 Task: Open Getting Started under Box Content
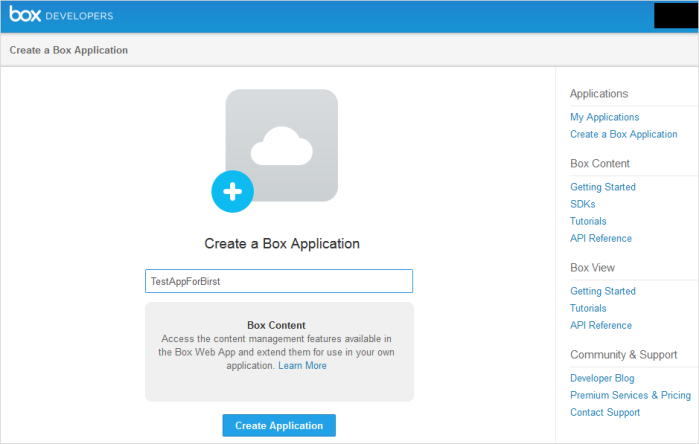pyautogui.click(x=603, y=187)
